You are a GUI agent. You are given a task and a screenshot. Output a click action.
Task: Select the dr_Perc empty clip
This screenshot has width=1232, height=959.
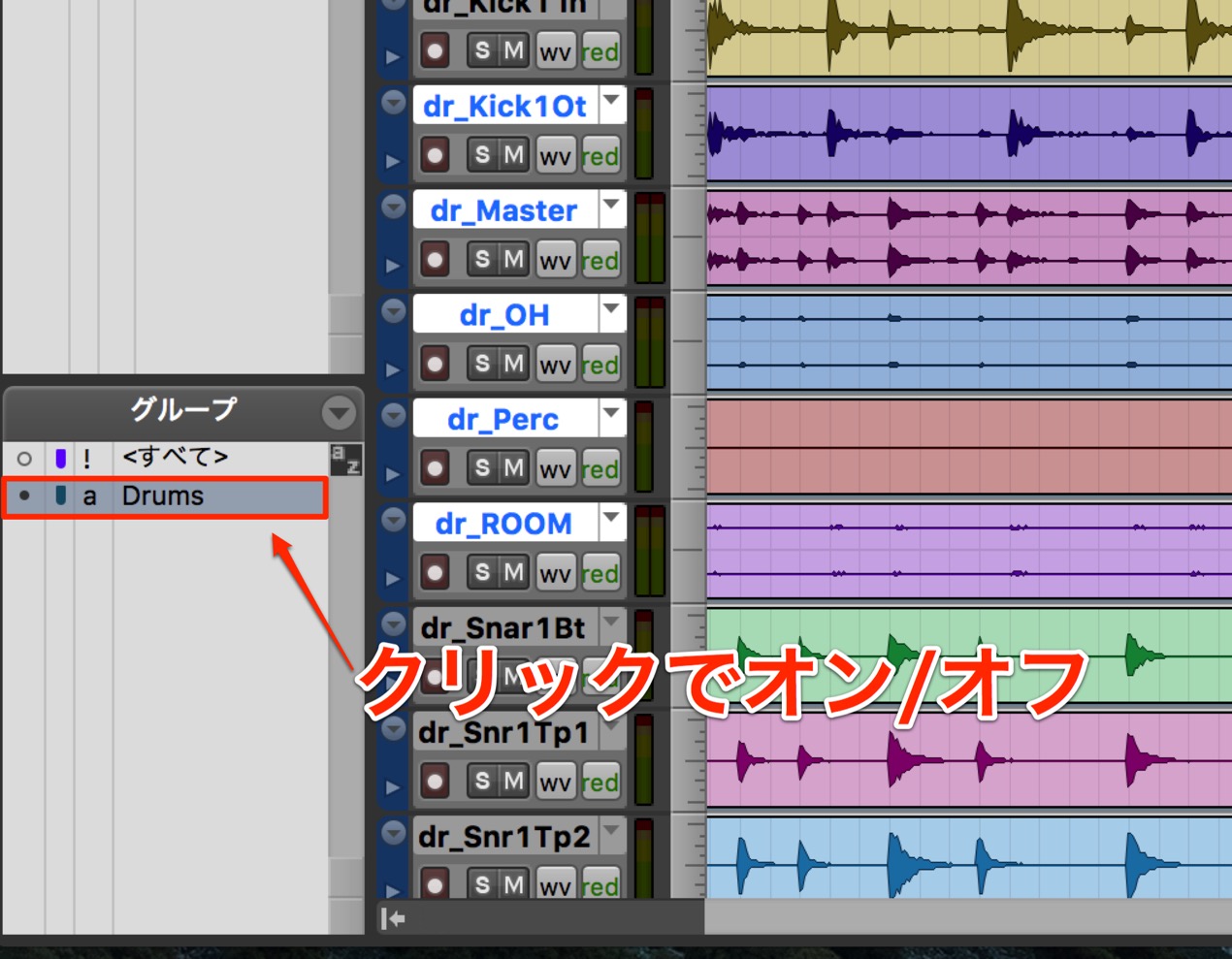tap(969, 447)
